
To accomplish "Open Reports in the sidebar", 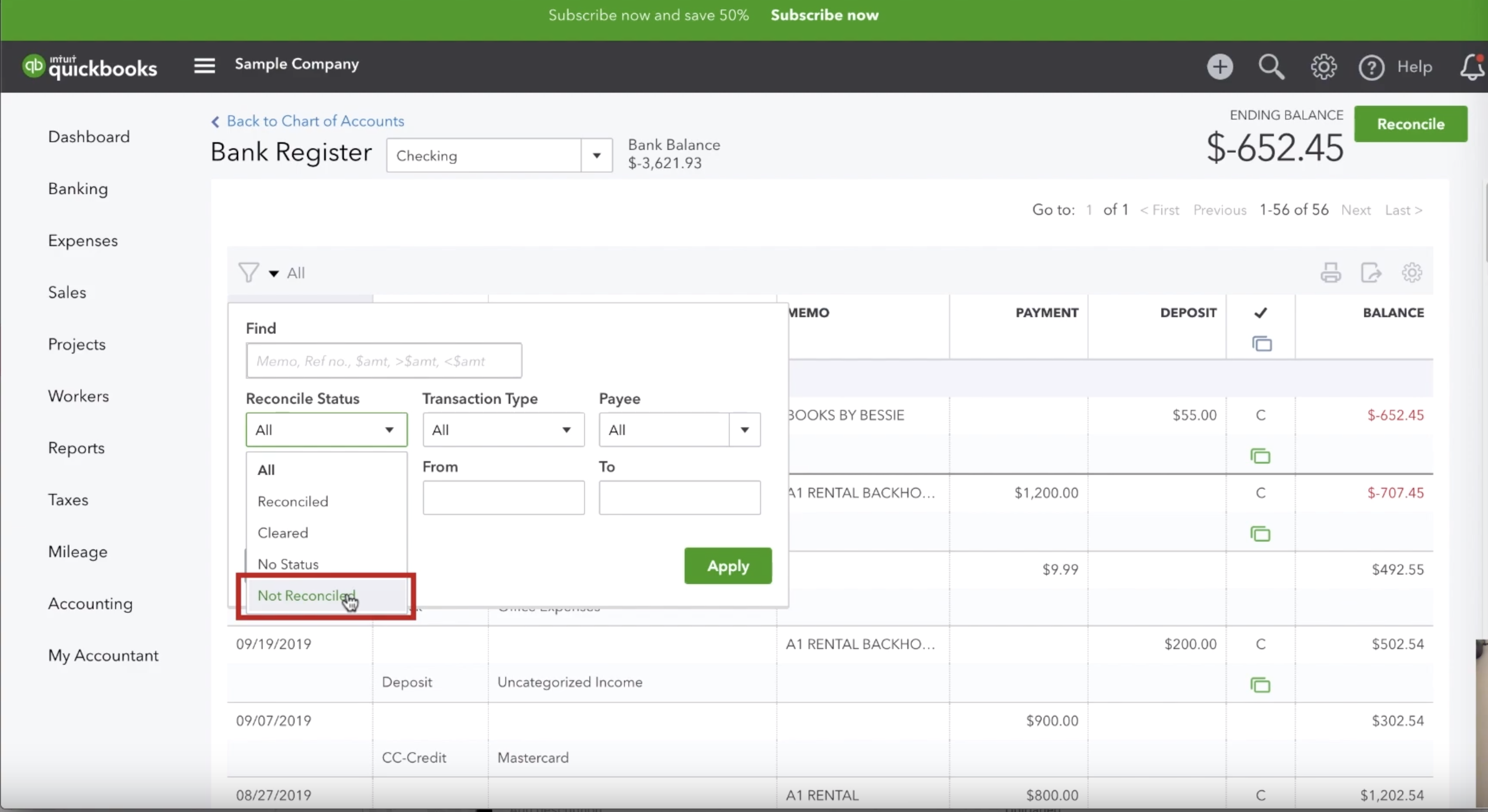I will 76,448.
